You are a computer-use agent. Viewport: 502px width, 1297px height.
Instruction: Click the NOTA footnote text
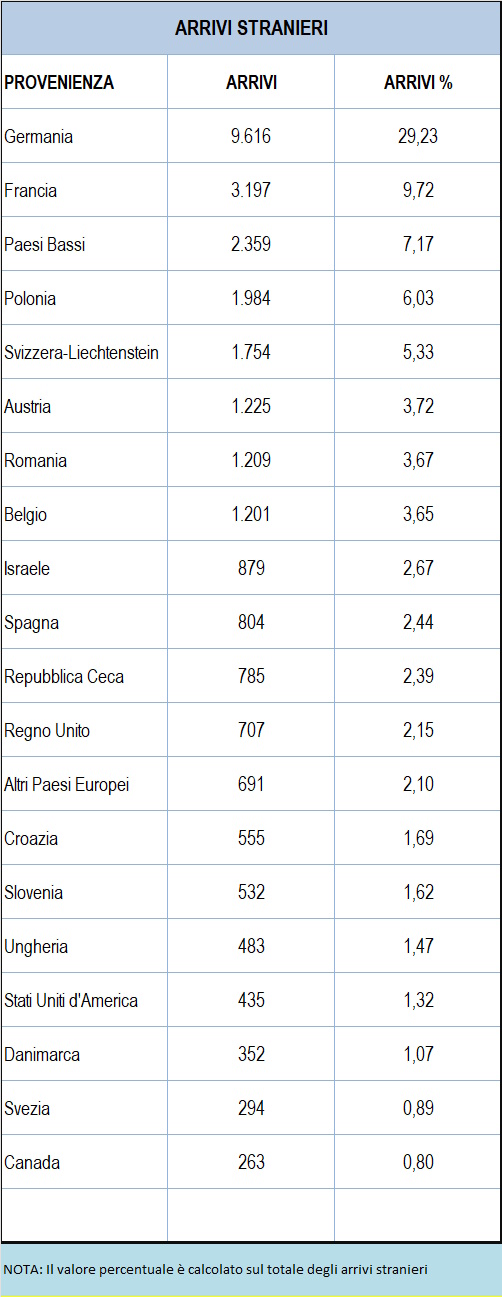pos(216,1269)
